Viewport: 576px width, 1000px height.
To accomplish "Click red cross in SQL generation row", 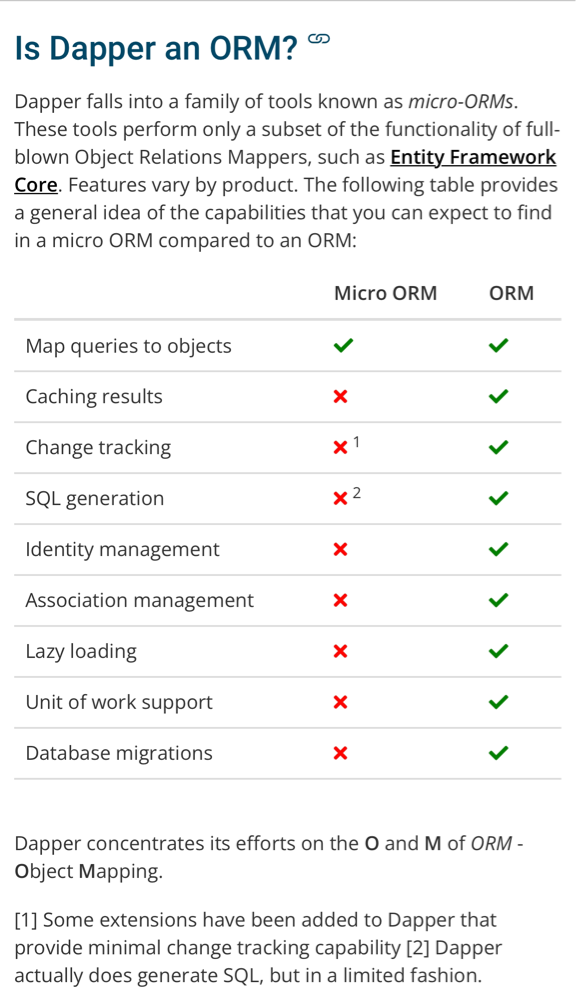I will coord(341,499).
